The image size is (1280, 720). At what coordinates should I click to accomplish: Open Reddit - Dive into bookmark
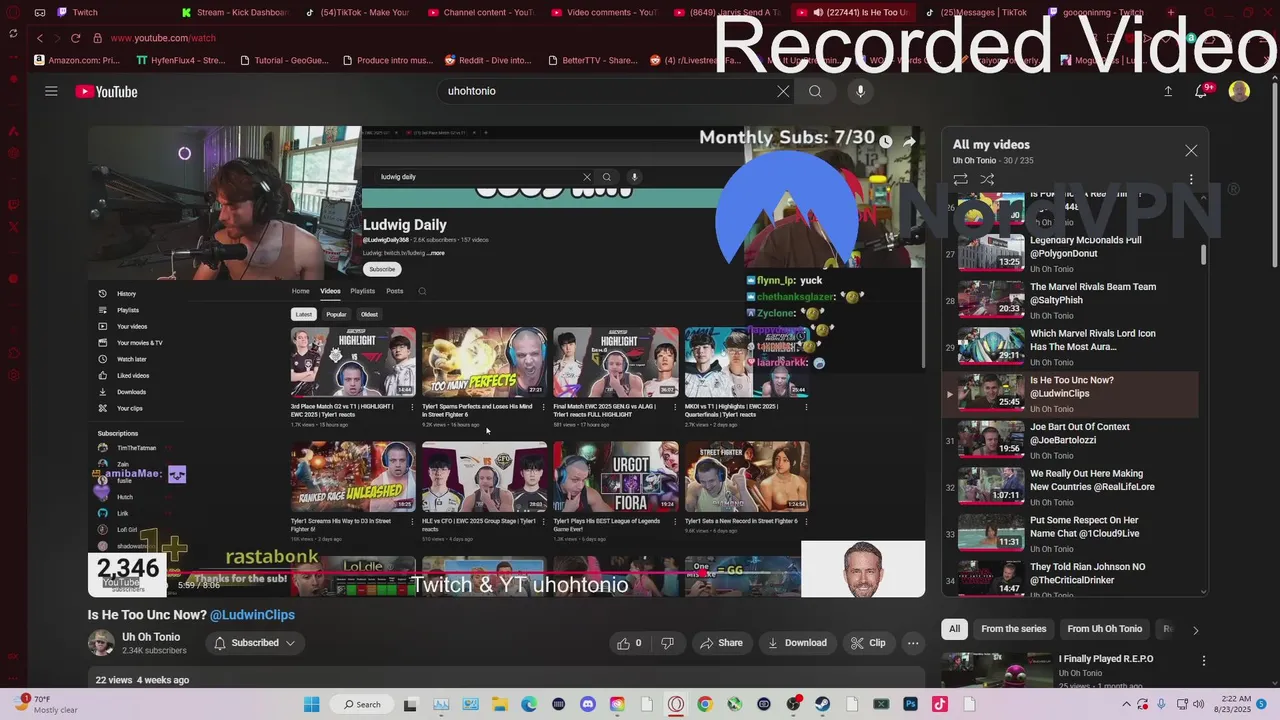tap(488, 60)
